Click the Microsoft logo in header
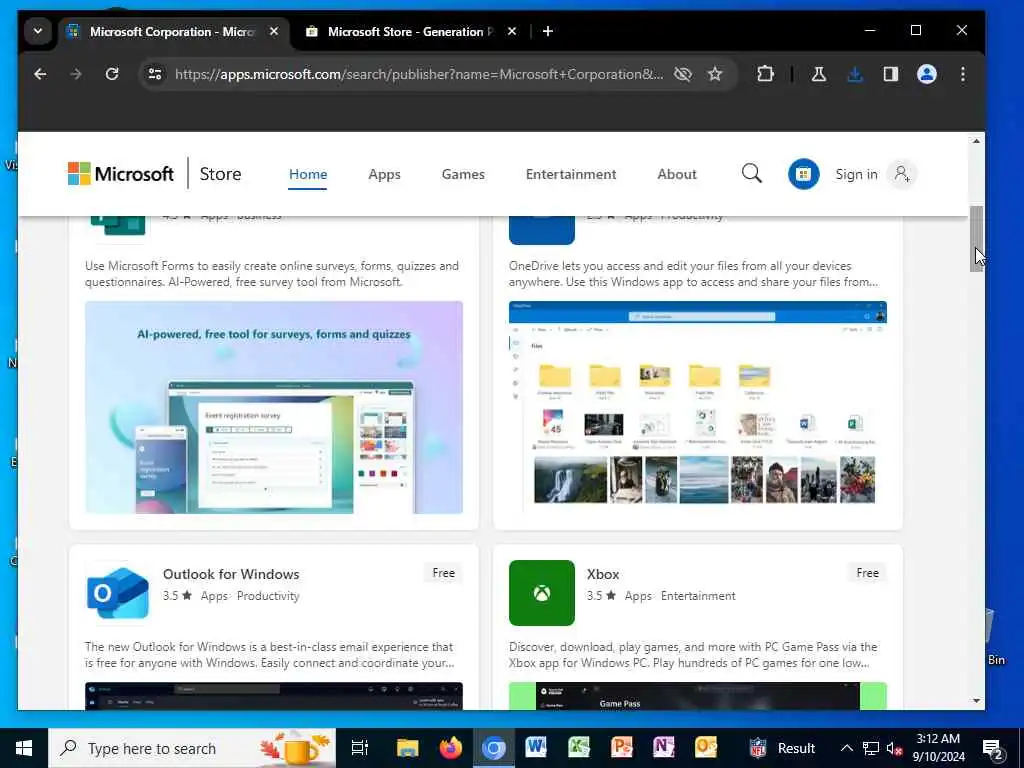Image resolution: width=1024 pixels, height=768 pixels. [x=121, y=174]
